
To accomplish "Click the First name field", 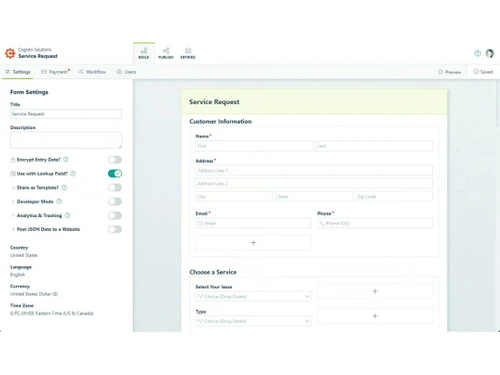I will coord(254,146).
